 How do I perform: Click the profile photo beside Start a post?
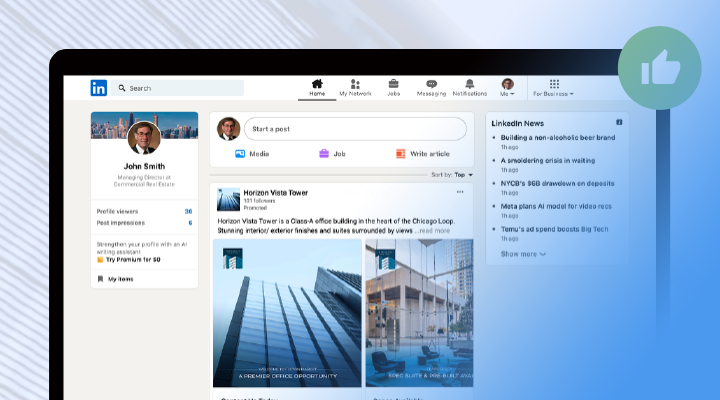pos(228,129)
